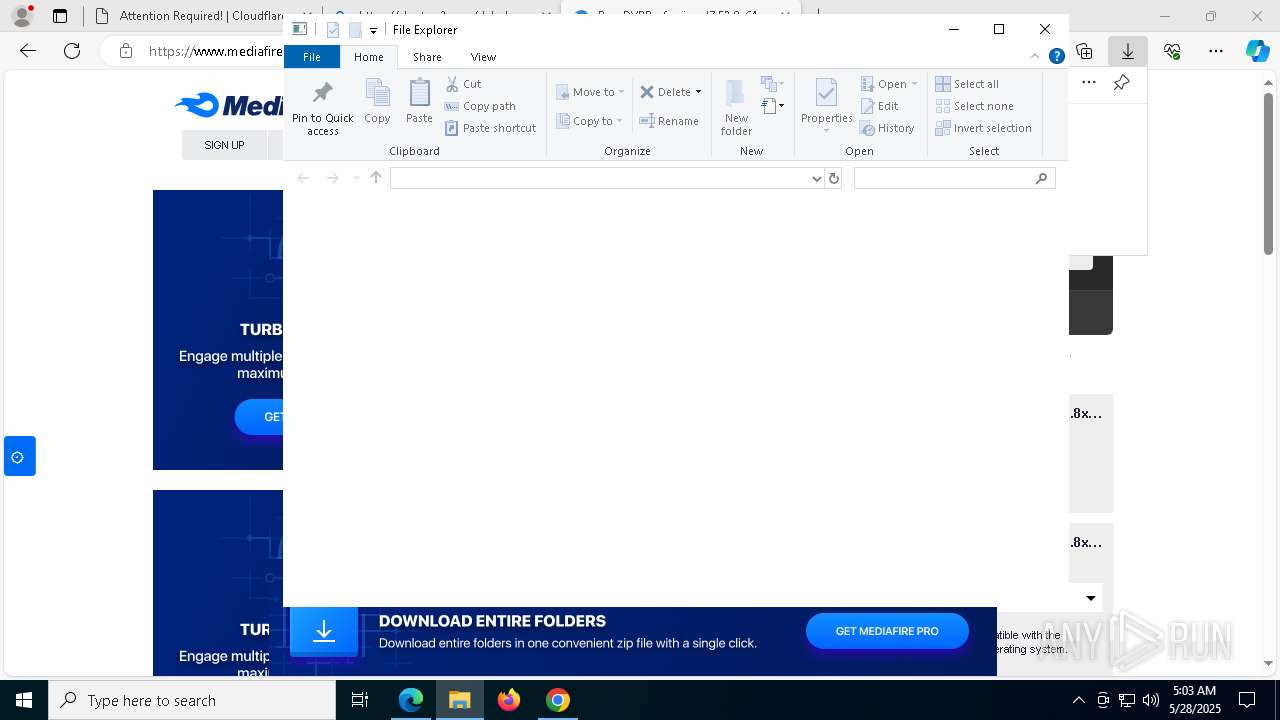Collapse the ribbon with the chevron

click(1035, 57)
